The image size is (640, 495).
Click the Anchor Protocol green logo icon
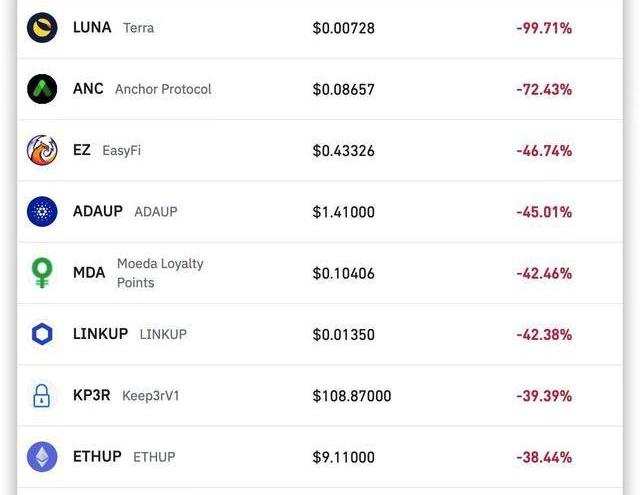point(42,89)
